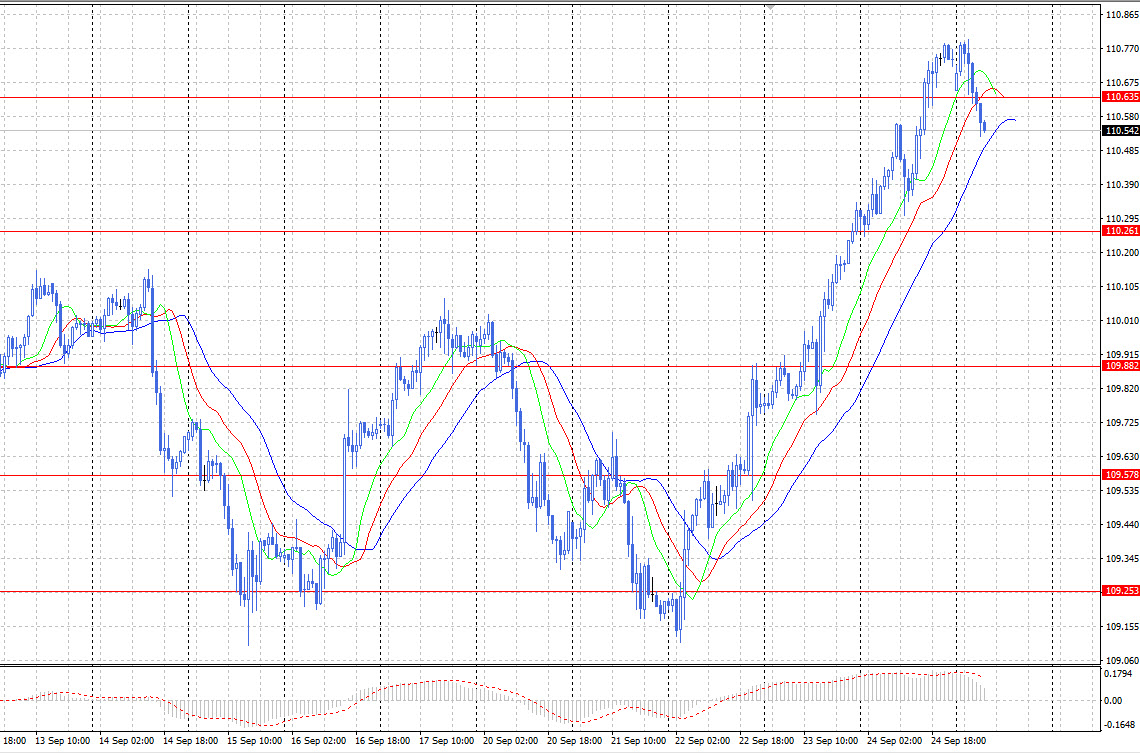
Task: Click the 16 Sep 18:00 time label
Action: point(382,740)
